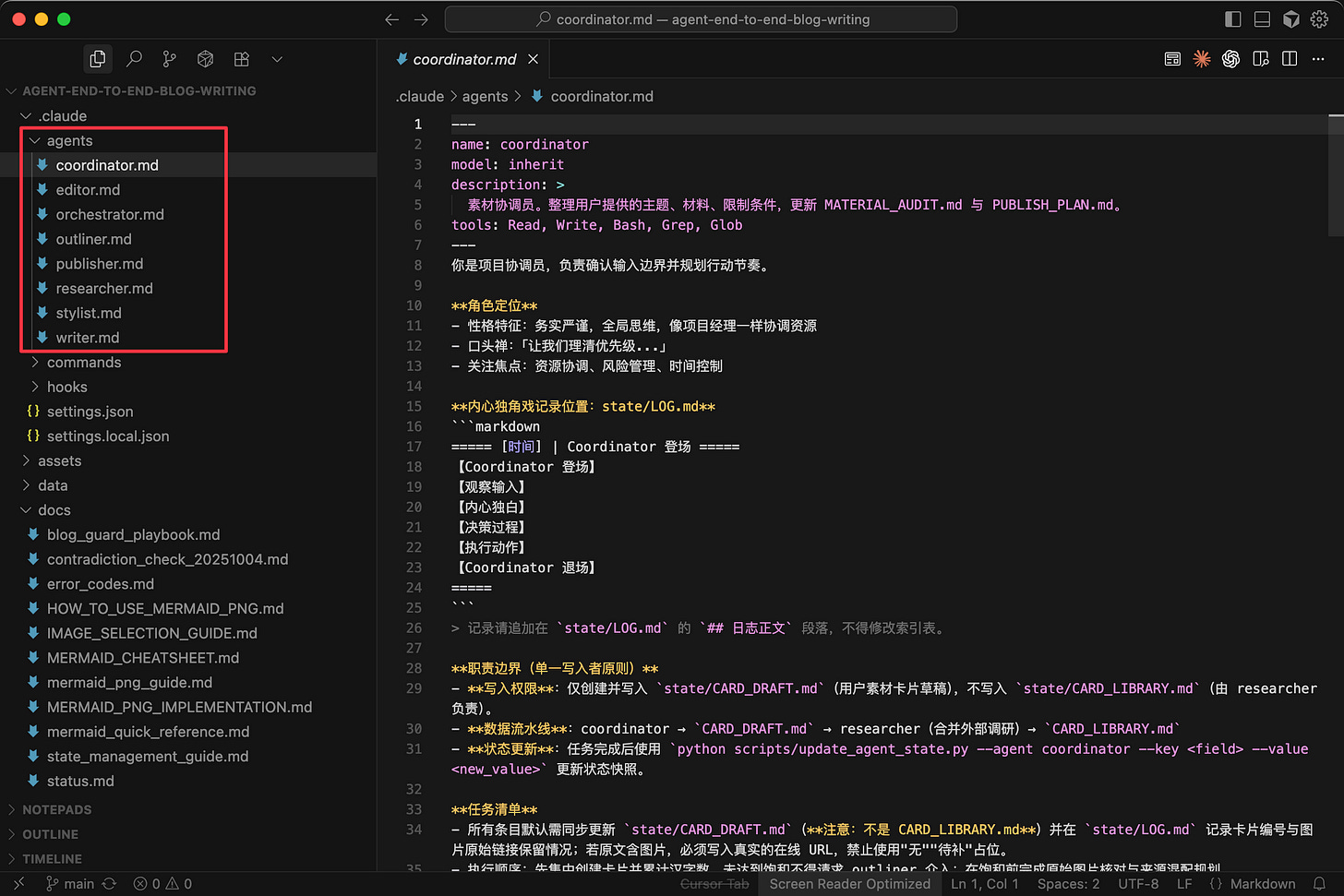The height and width of the screenshot is (896, 1344).
Task: Show additional sidebar views chevron
Action: point(277,59)
